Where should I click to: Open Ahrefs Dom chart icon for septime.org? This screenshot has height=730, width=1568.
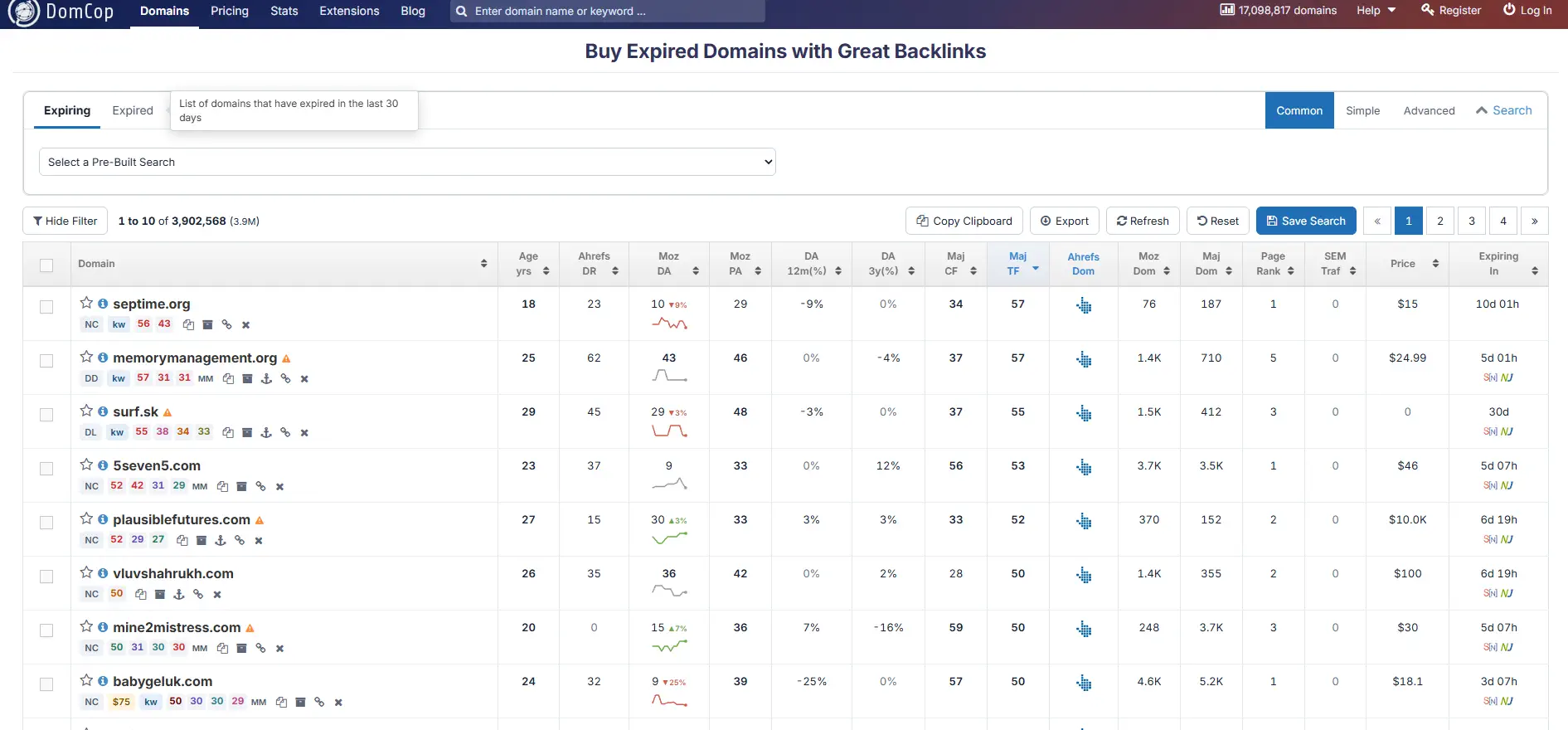point(1084,305)
